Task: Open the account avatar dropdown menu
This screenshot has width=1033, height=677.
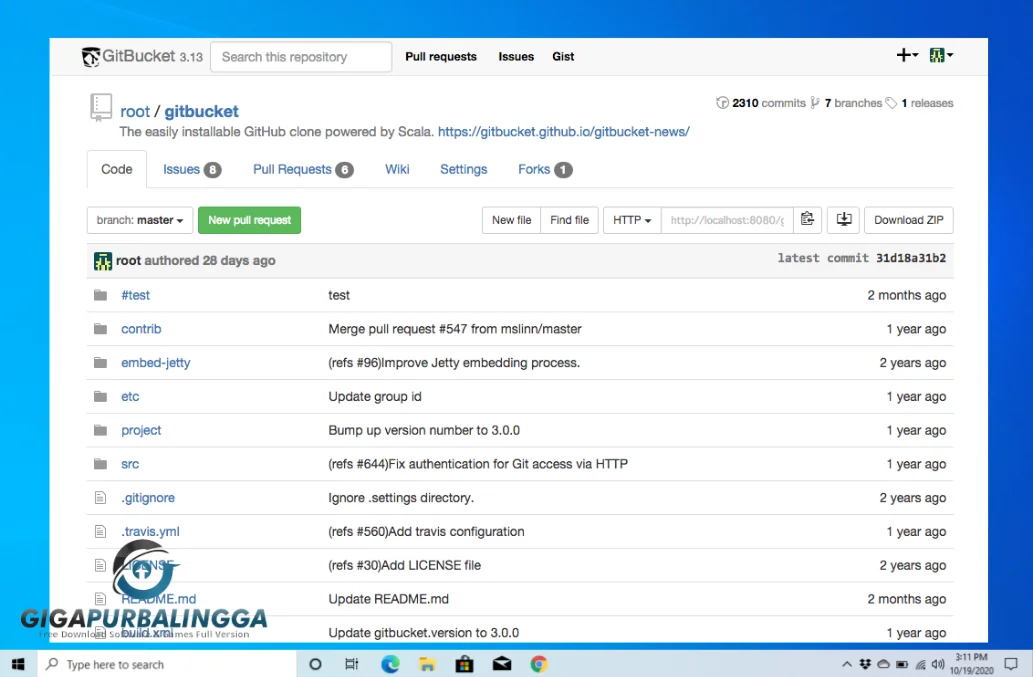Action: tap(938, 56)
